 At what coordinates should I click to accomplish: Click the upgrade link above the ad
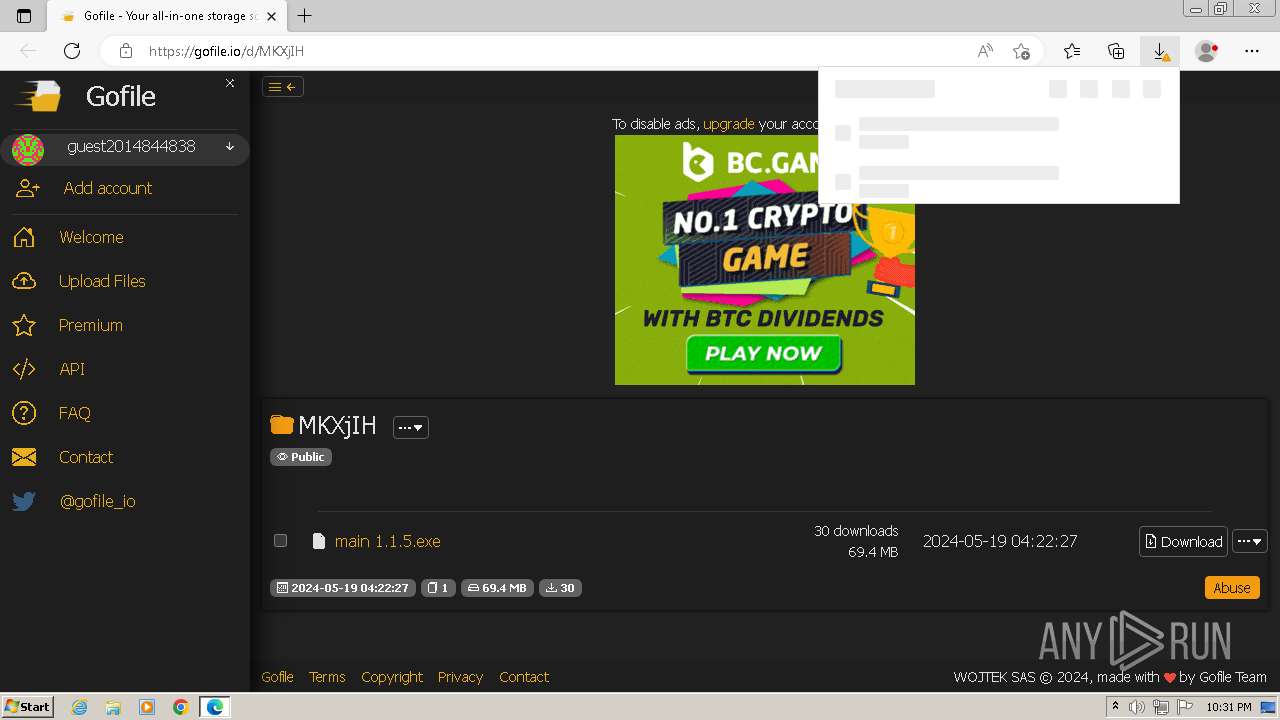pos(728,124)
